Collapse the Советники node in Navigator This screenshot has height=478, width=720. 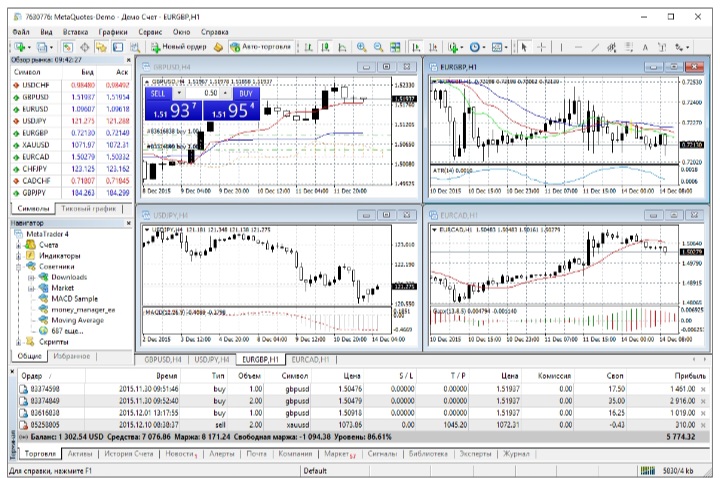coord(18,266)
